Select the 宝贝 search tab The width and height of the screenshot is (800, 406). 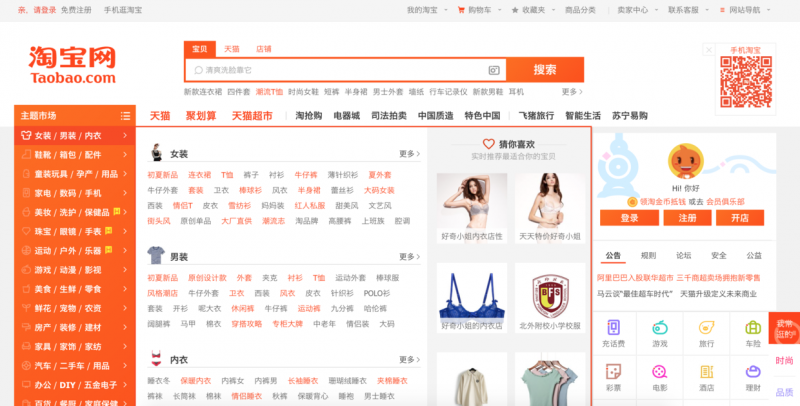199,49
